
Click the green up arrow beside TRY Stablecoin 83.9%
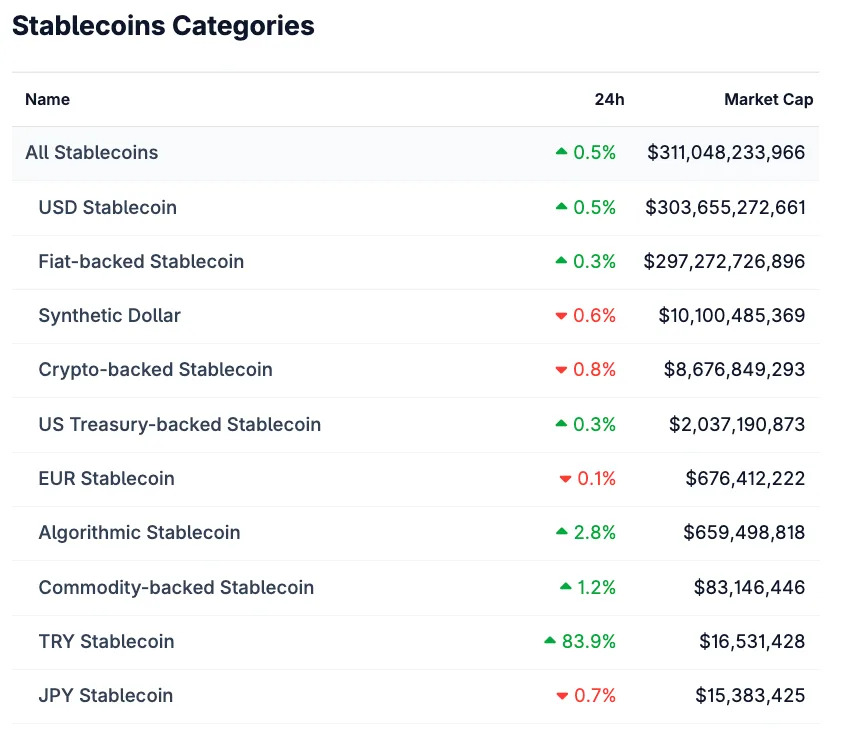[x=550, y=641]
